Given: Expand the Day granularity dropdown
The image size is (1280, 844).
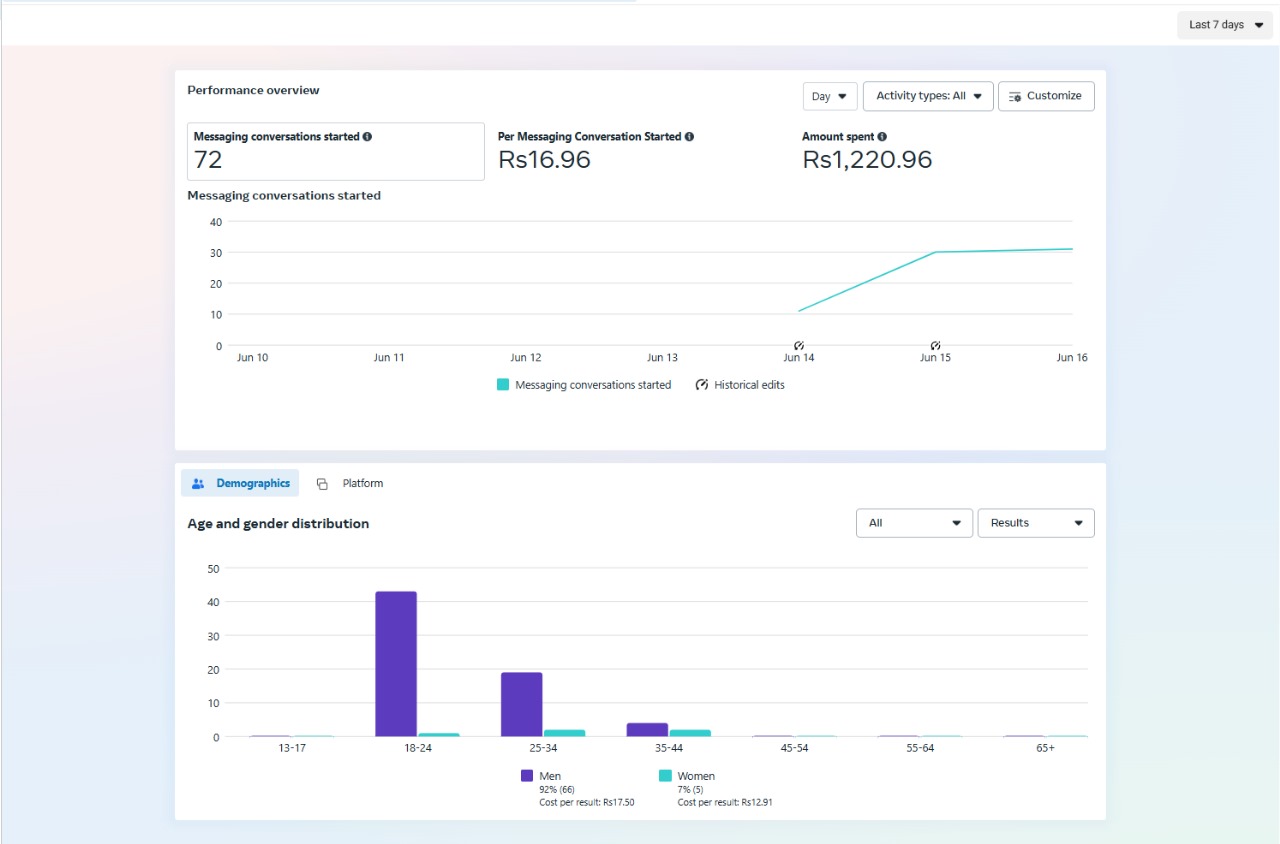Looking at the screenshot, I should pos(829,97).
